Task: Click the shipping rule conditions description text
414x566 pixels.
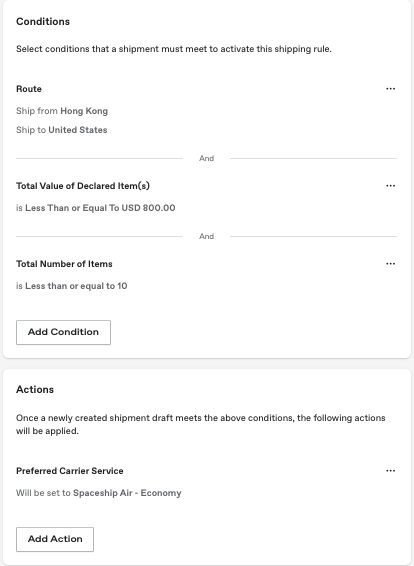Action: 174,49
